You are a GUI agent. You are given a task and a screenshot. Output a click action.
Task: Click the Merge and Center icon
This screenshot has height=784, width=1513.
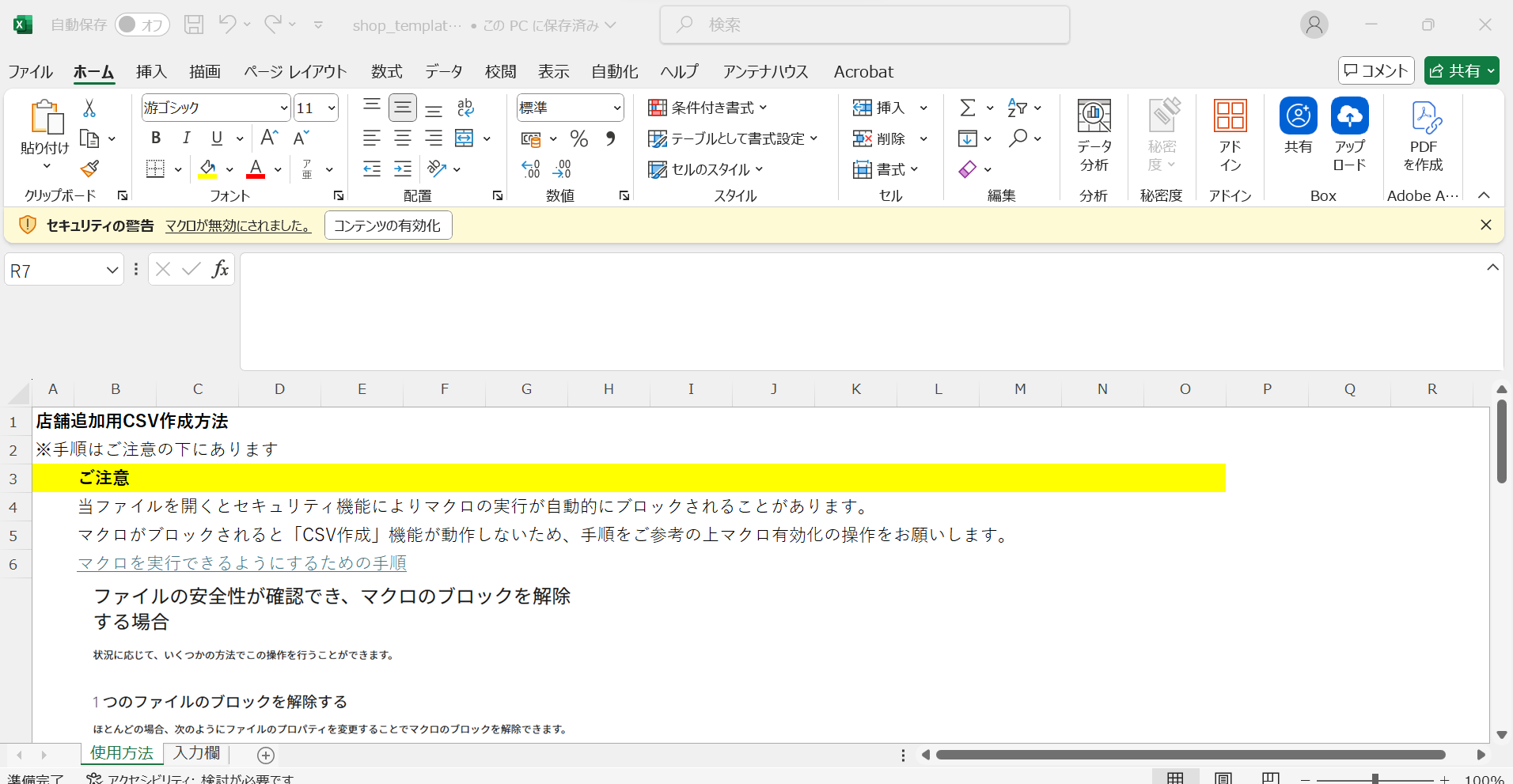465,138
